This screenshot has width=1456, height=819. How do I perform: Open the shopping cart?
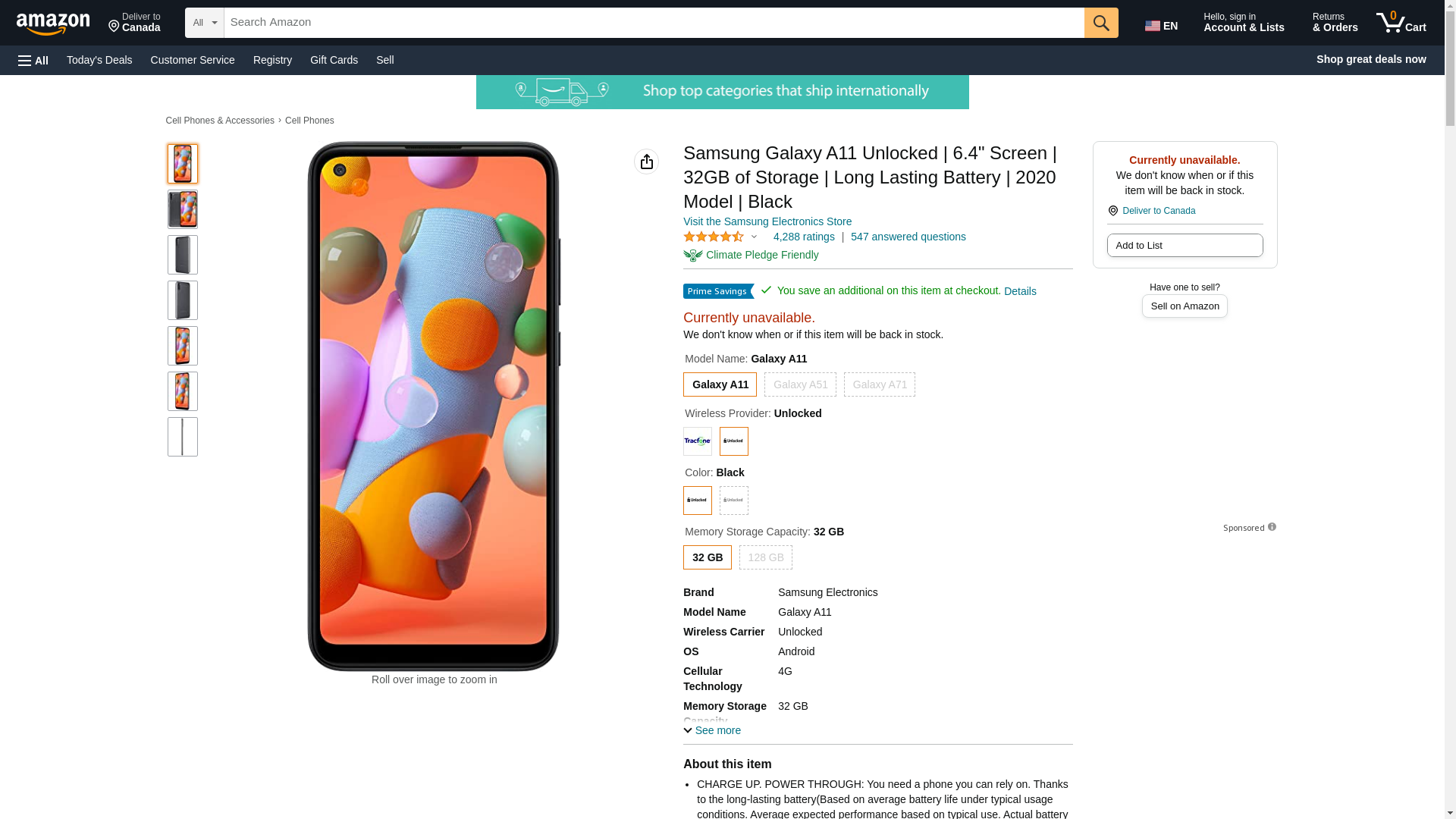(1401, 23)
